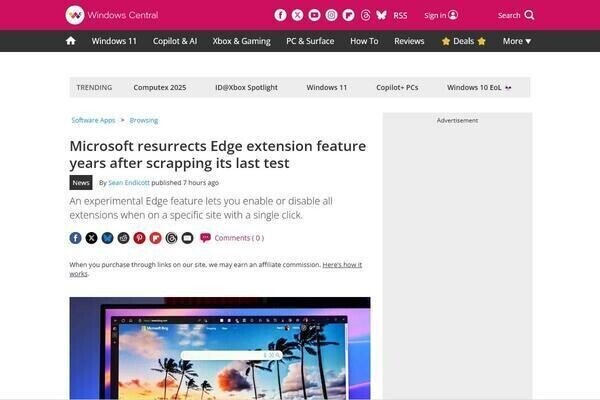This screenshot has width=600, height=400.
Task: Share the article on Bluesky
Action: coord(108,238)
